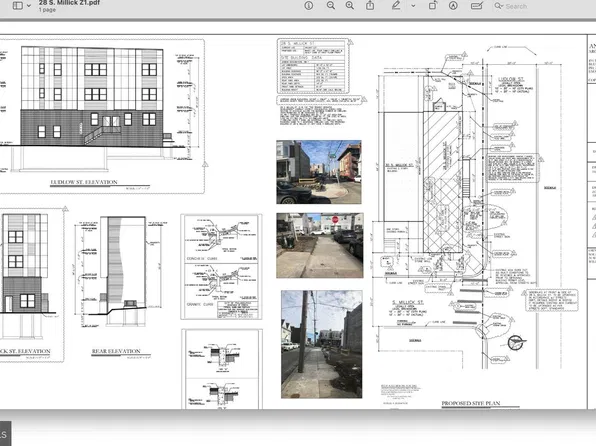
Task: Show the Markup toolbar
Action: coord(453,6)
